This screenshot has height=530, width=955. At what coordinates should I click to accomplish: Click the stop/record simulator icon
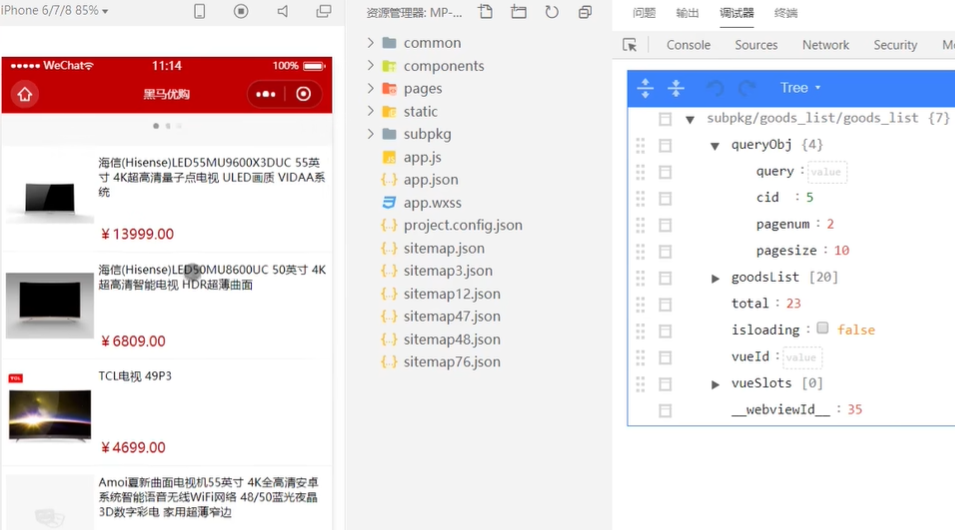241,11
